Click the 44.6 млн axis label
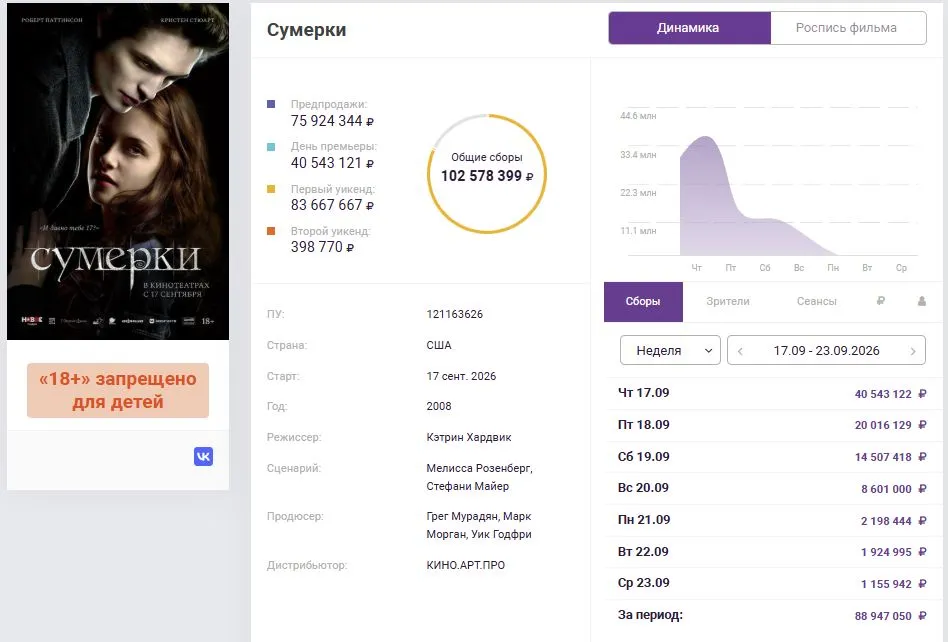 coord(638,115)
